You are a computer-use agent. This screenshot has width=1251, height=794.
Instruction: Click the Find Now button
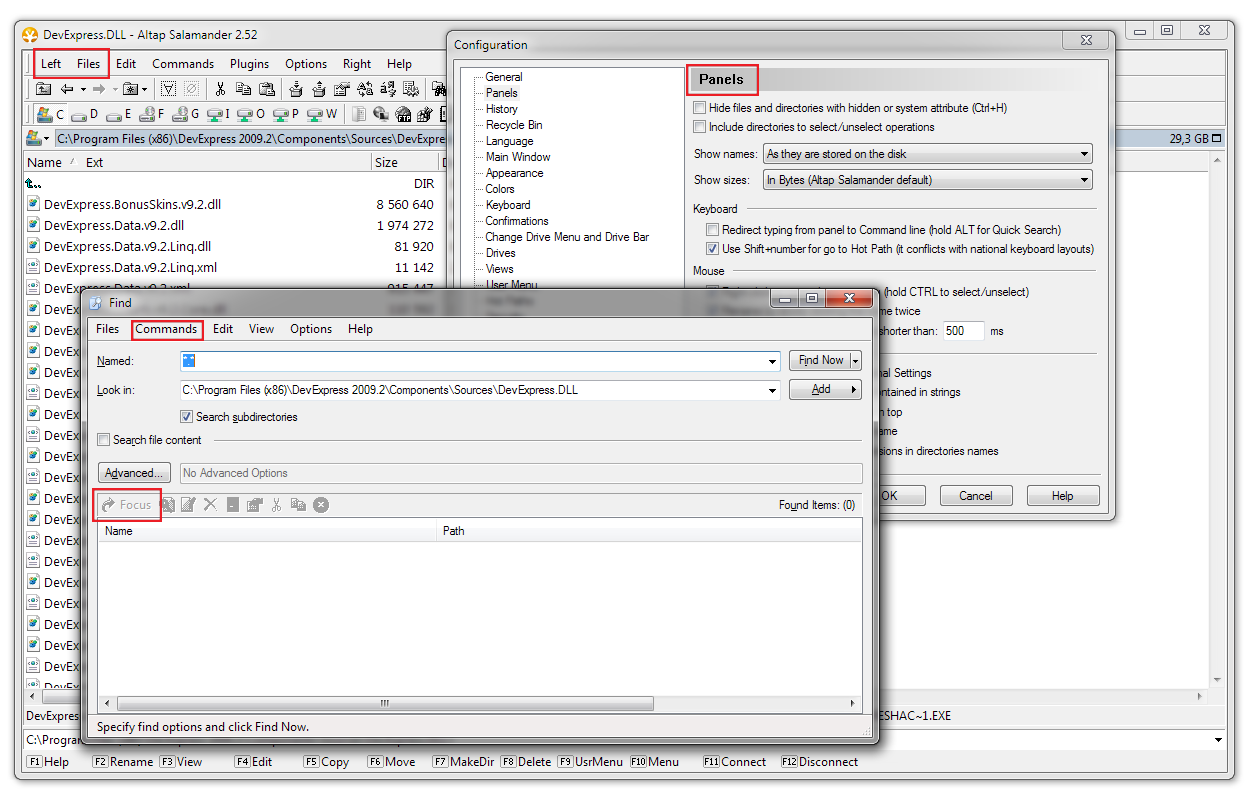[x=820, y=360]
